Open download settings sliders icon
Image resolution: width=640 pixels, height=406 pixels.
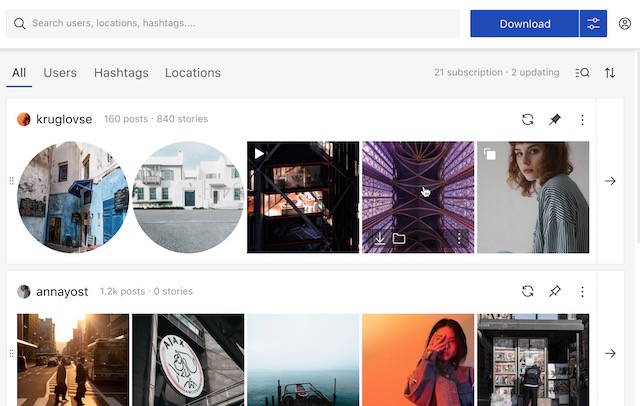tap(593, 24)
